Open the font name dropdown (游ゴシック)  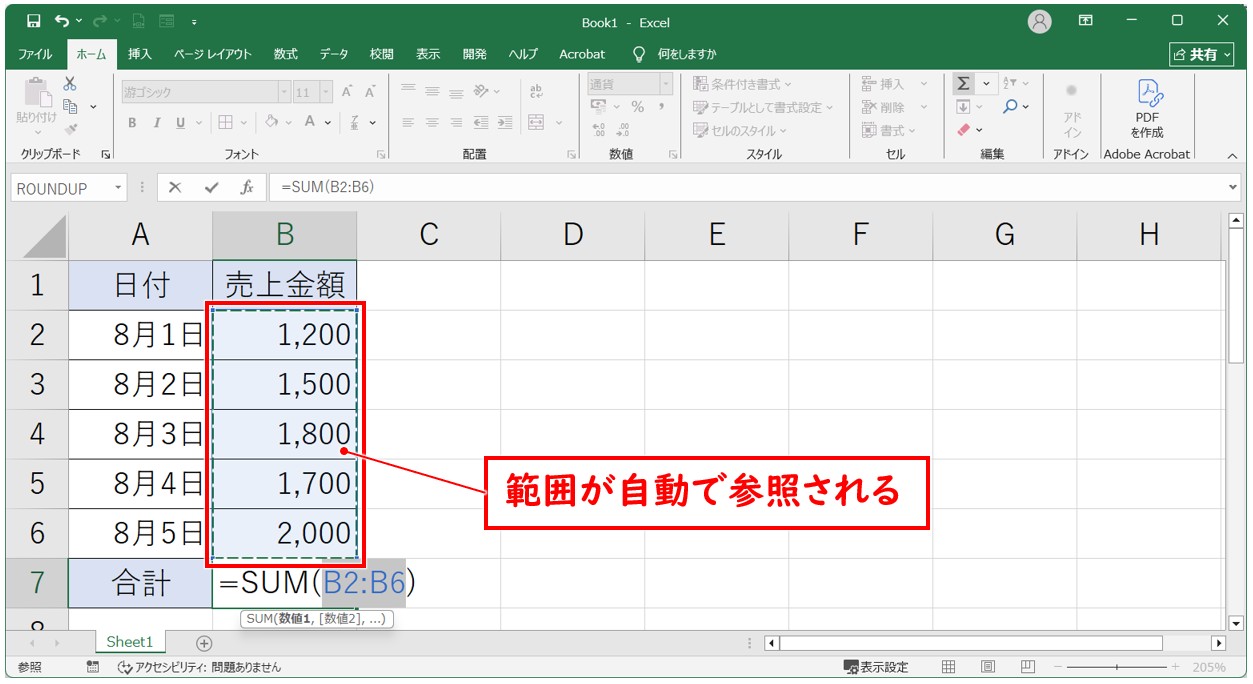(x=283, y=92)
